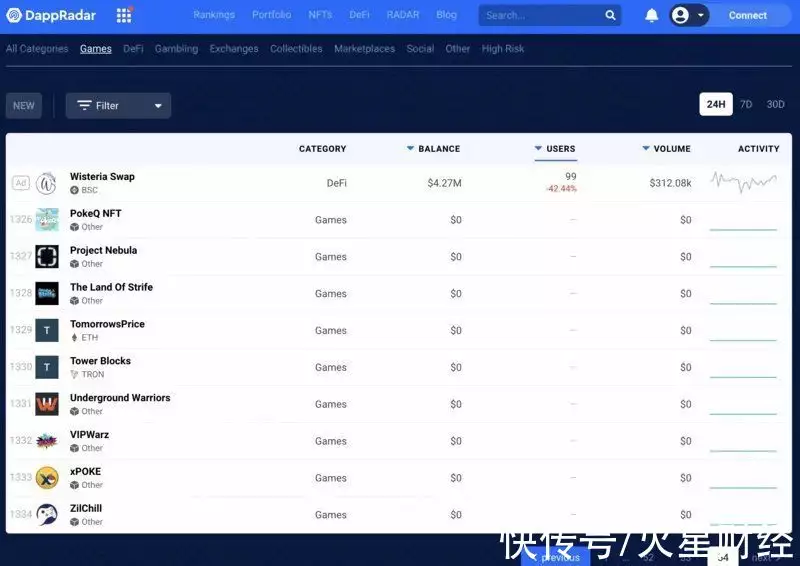Click the BSC chain icon under Wisteria Swap
Screen dimensions: 800x566
[x=74, y=190]
